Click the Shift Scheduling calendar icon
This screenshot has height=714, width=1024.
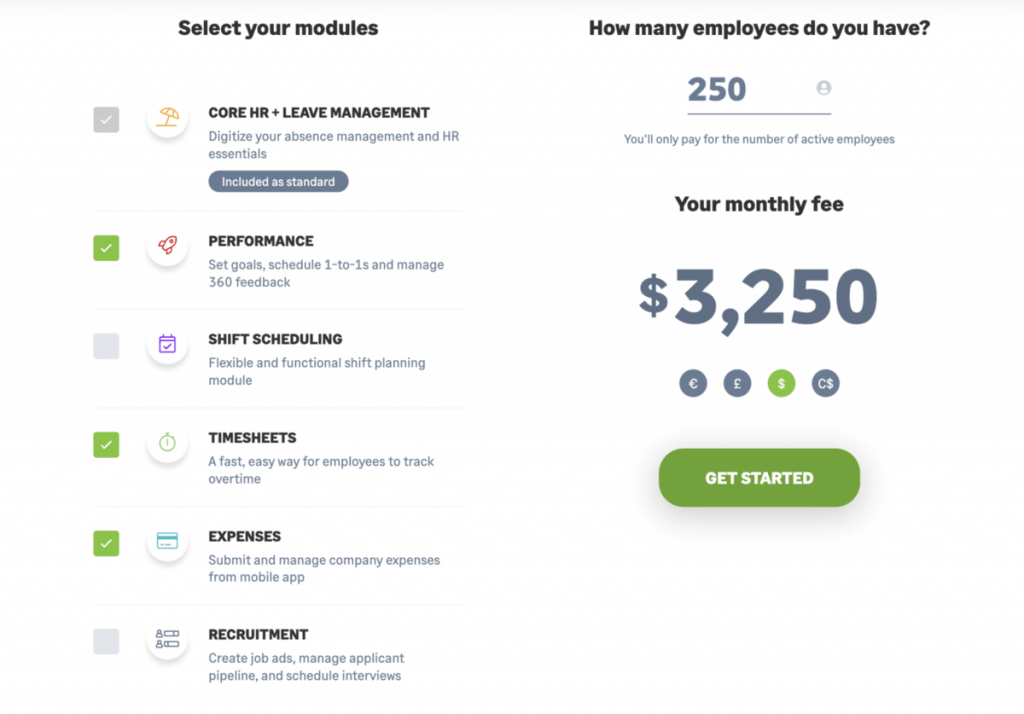click(x=167, y=345)
